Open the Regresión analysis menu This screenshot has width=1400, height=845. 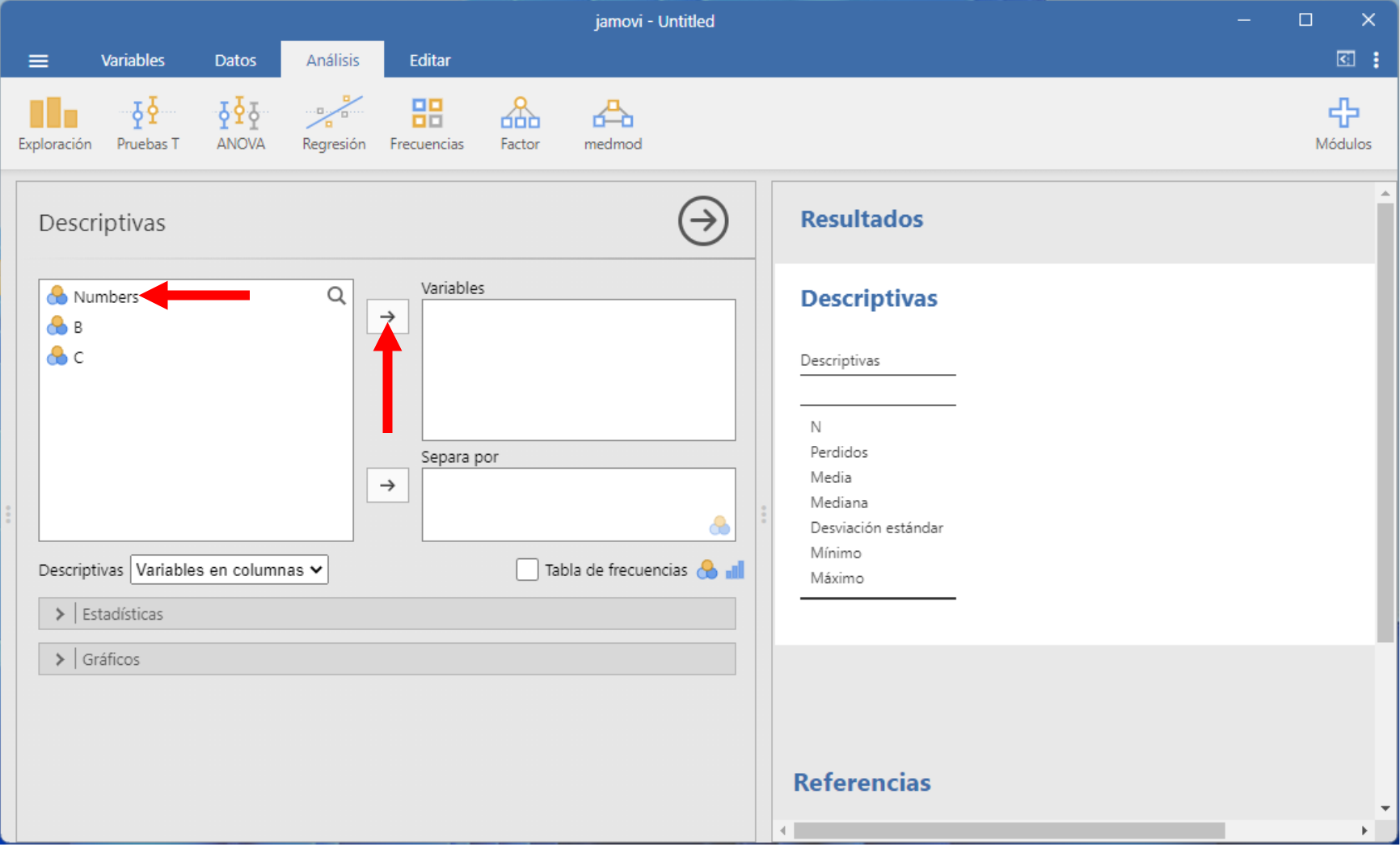(x=333, y=123)
